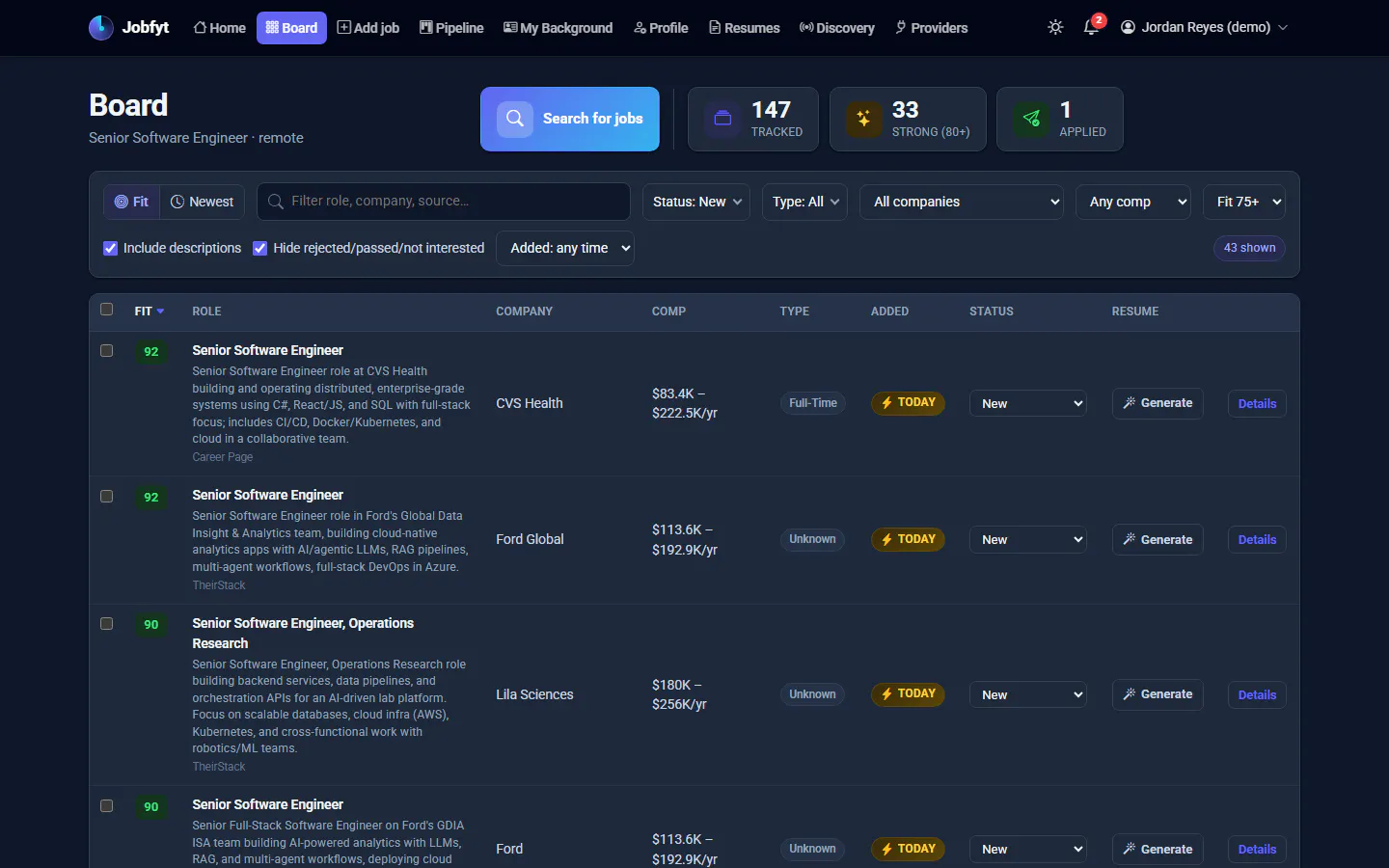
Task: Open the Add job page
Action: [368, 28]
